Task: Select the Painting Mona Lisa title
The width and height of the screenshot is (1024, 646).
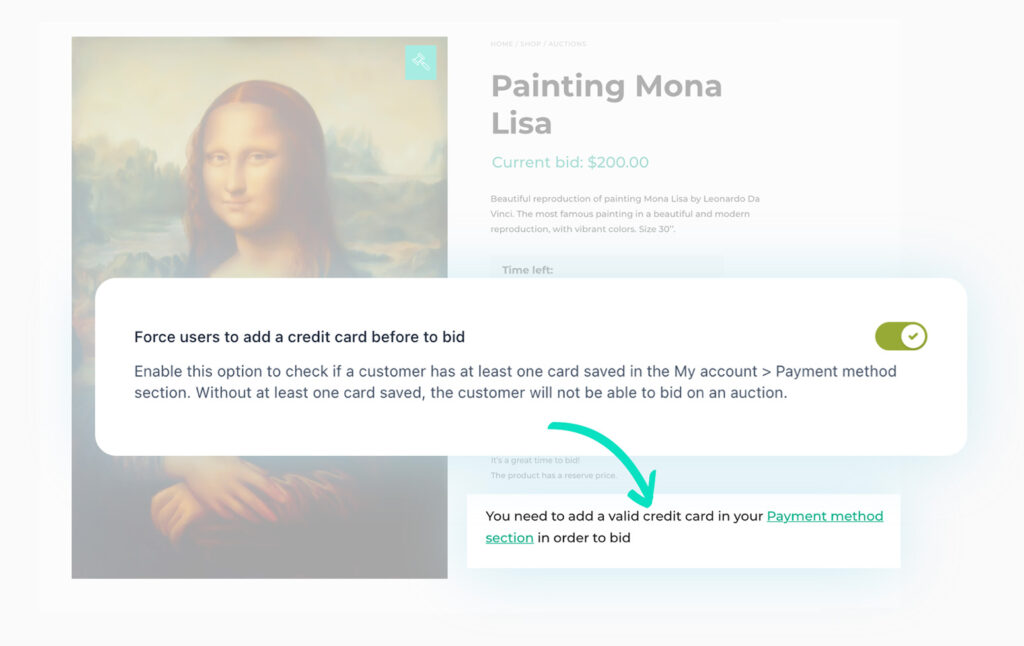Action: point(606,104)
